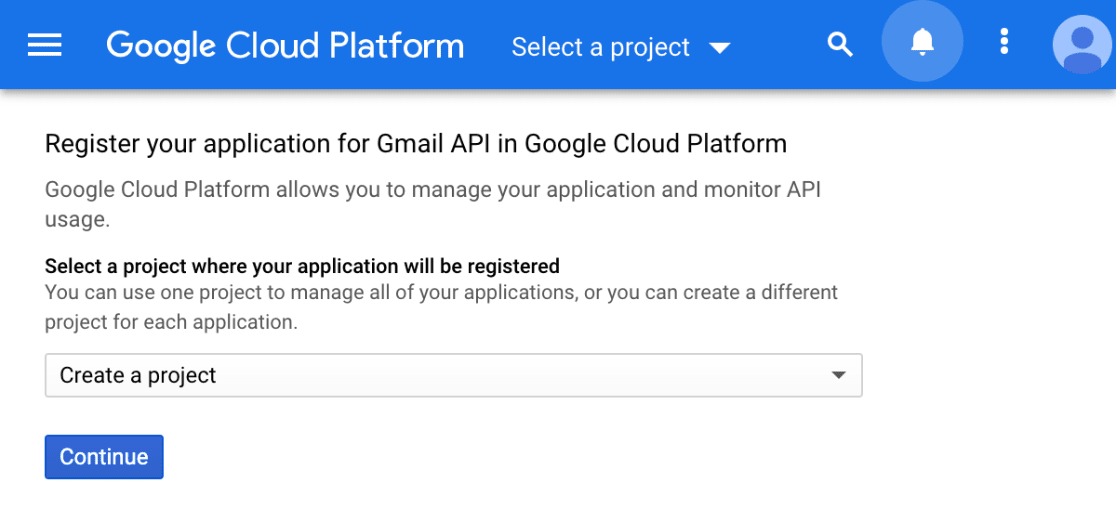Click the arrow in Create a project field
This screenshot has width=1116, height=509.
tap(838, 375)
